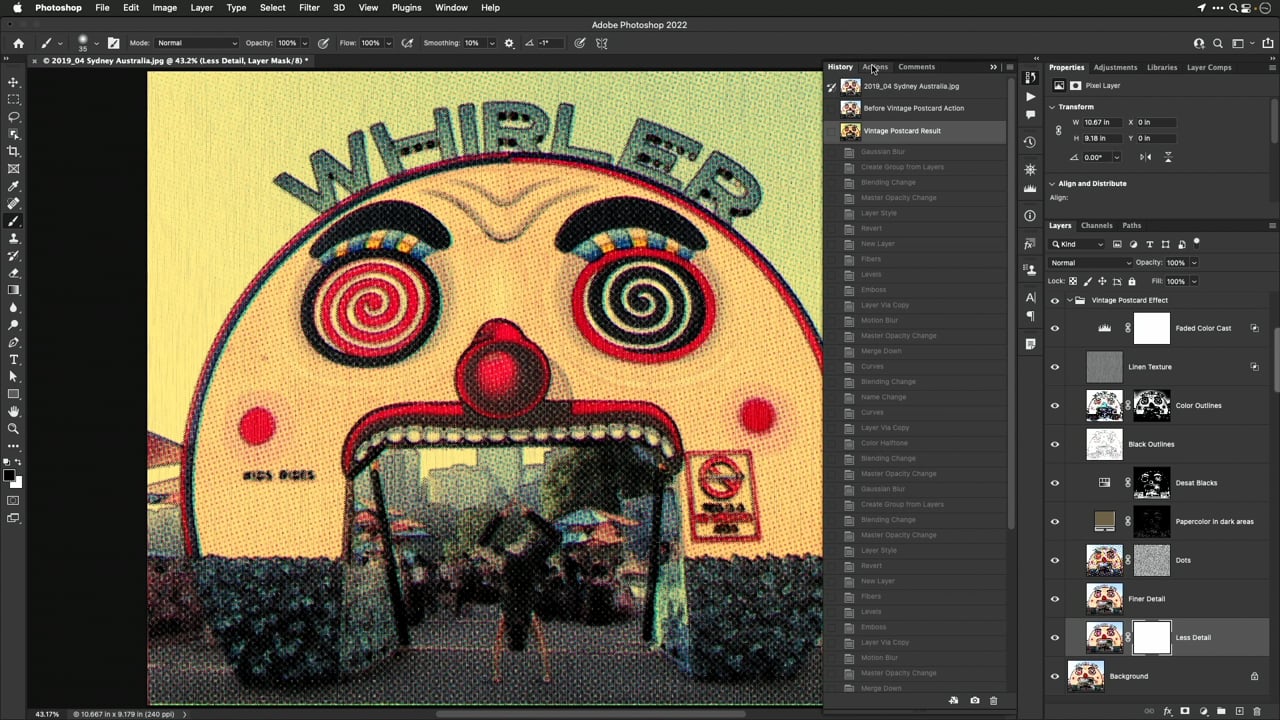Toggle pressure for opacity button

[323, 43]
